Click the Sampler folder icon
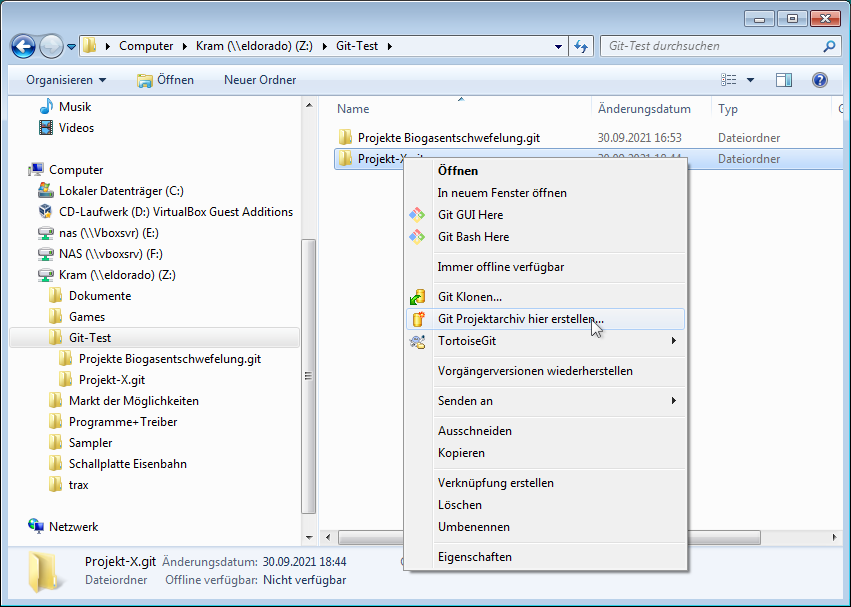This screenshot has width=851, height=607. pyautogui.click(x=55, y=443)
